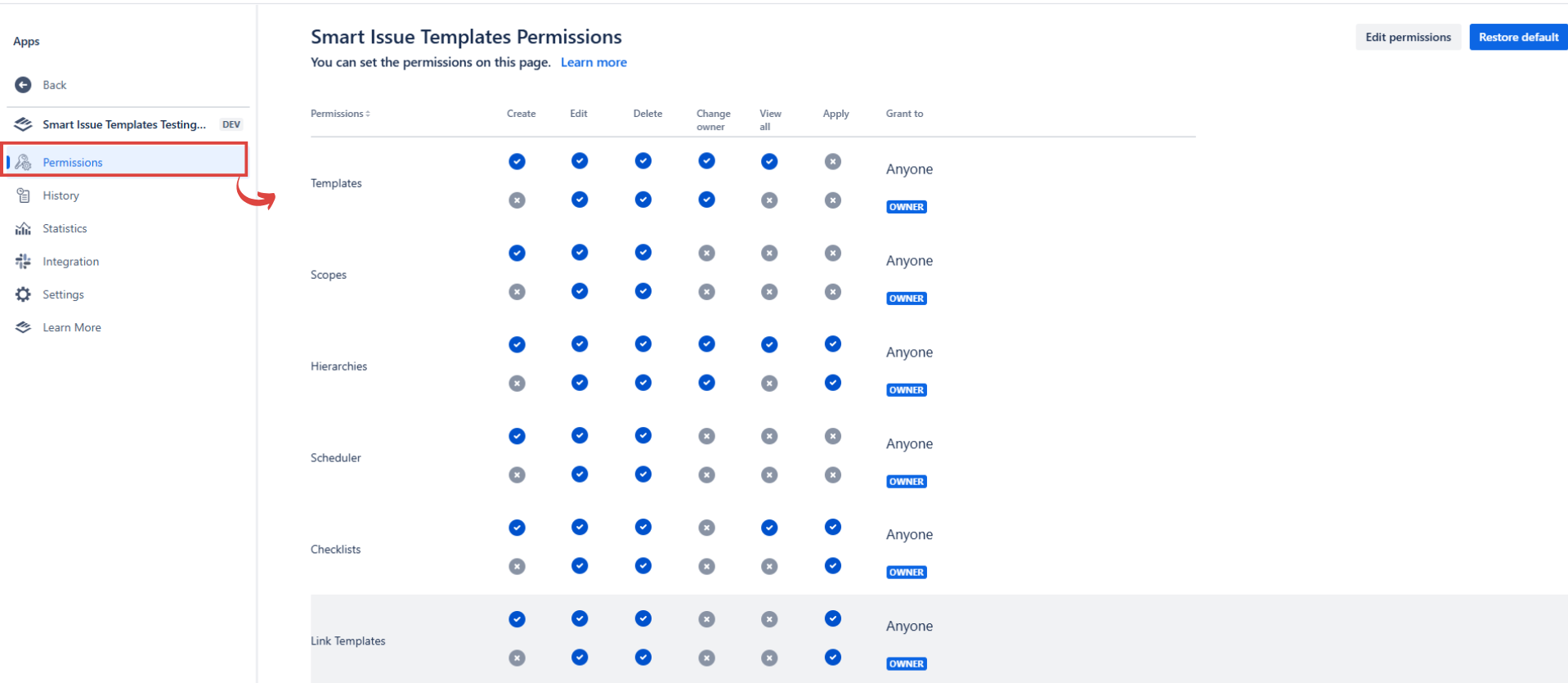
Task: Click the OWNER badge in Templates row
Action: click(906, 207)
